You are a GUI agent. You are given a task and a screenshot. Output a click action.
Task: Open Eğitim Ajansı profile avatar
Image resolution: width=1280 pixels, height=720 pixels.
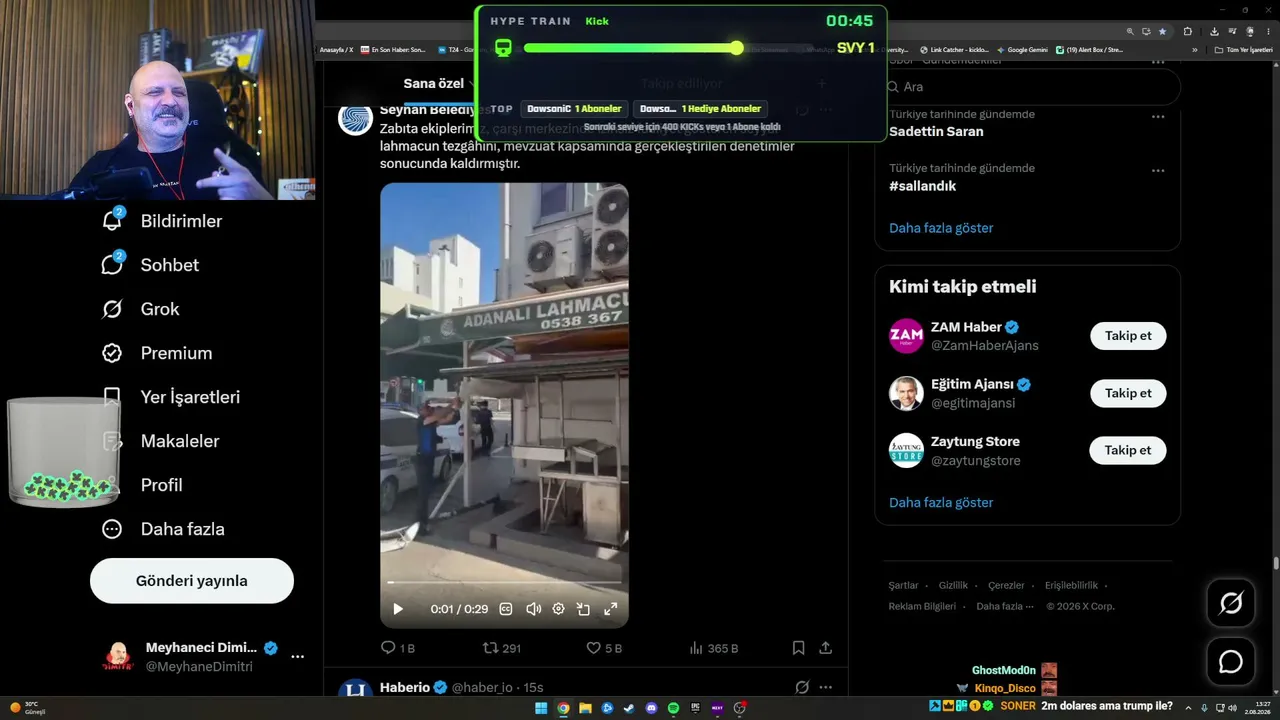point(906,393)
